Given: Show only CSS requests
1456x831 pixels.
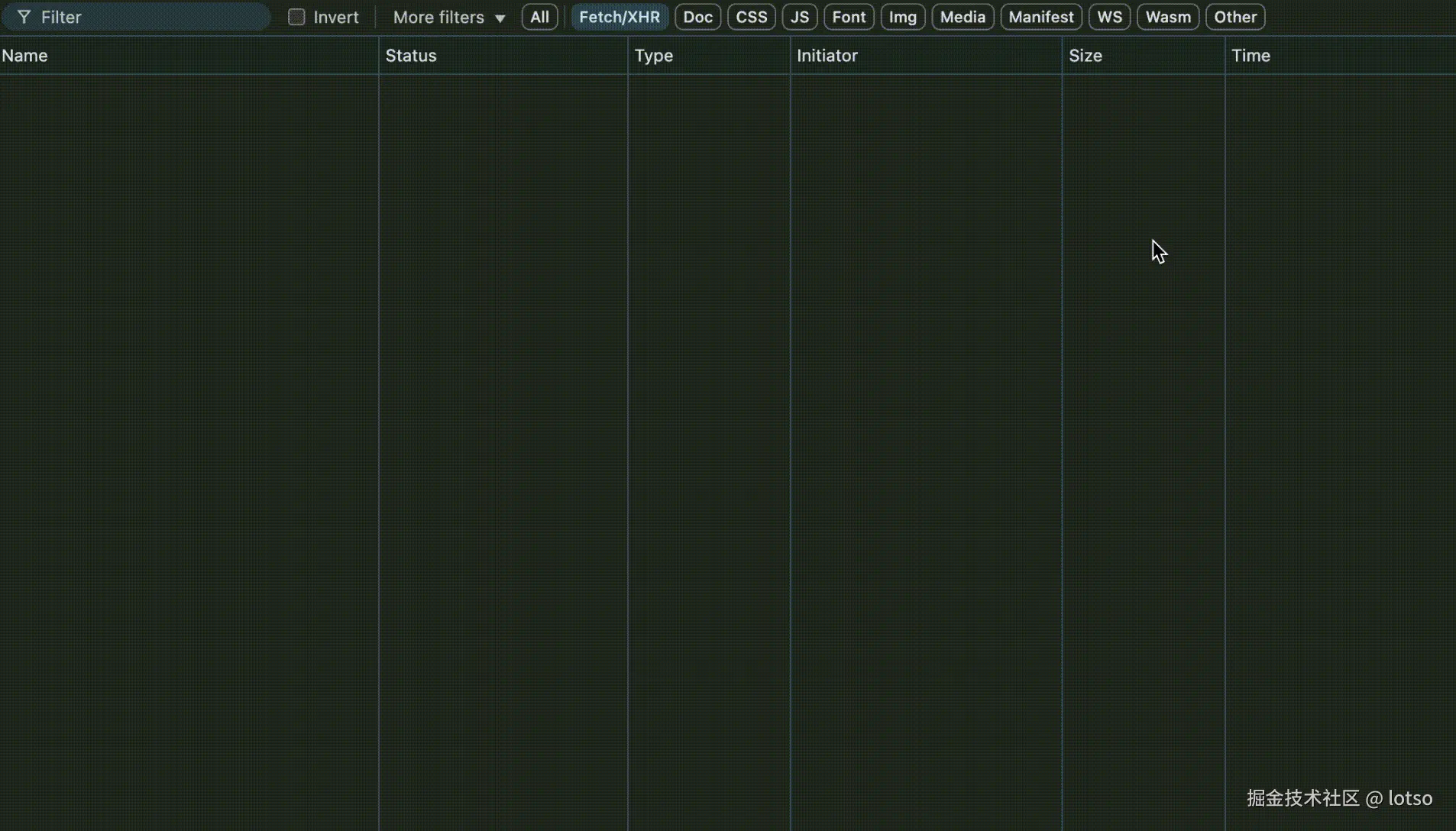Looking at the screenshot, I should pos(751,17).
